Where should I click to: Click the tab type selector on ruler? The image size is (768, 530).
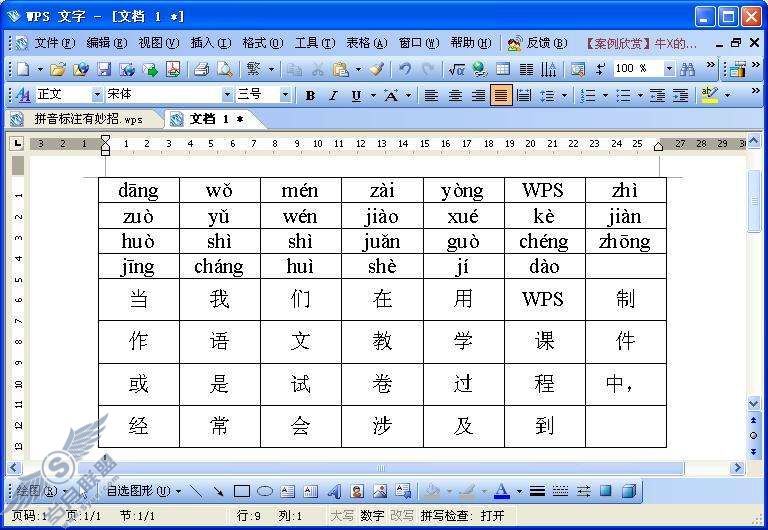coord(18,143)
